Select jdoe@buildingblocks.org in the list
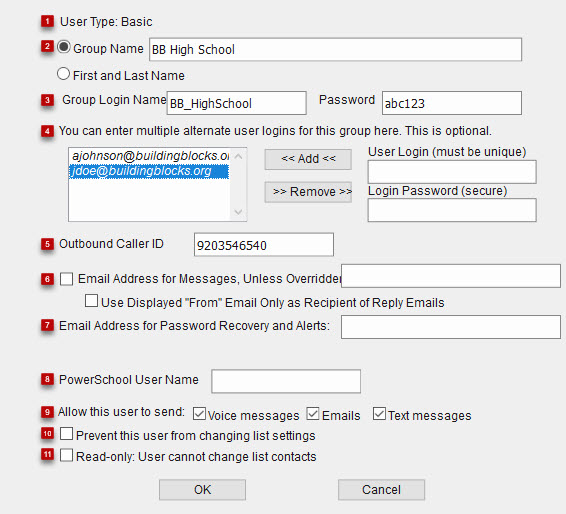The image size is (566, 514). click(x=149, y=171)
